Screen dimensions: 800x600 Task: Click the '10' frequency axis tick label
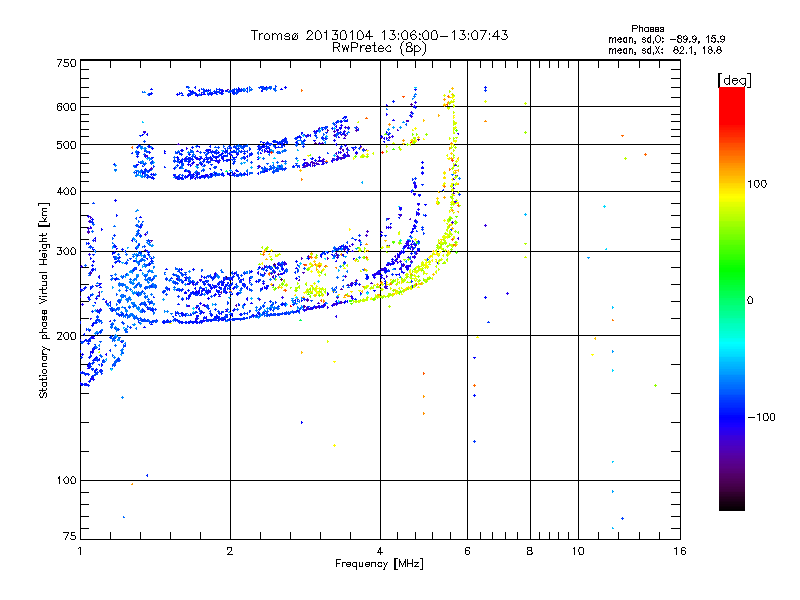[578, 551]
